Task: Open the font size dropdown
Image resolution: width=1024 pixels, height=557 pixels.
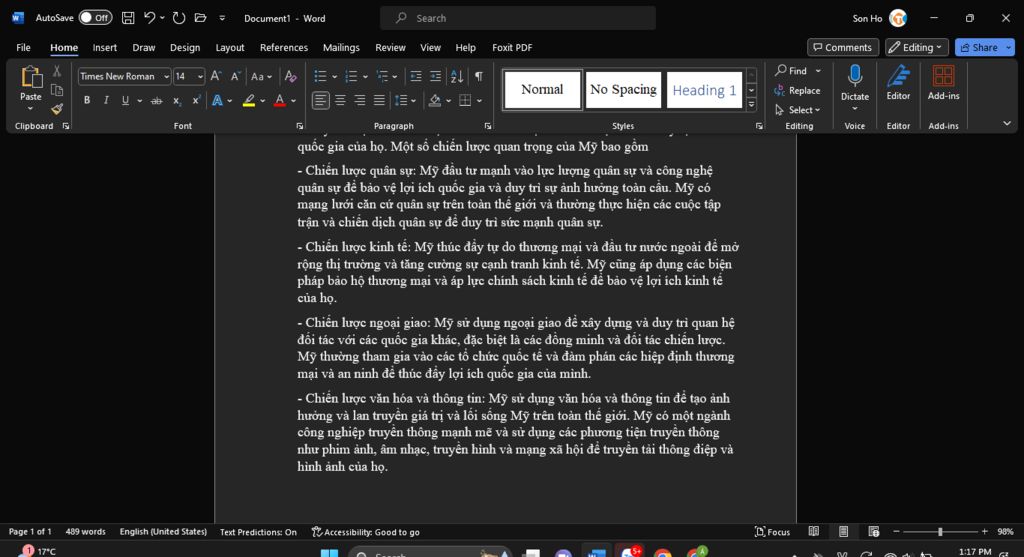Action: click(x=200, y=77)
